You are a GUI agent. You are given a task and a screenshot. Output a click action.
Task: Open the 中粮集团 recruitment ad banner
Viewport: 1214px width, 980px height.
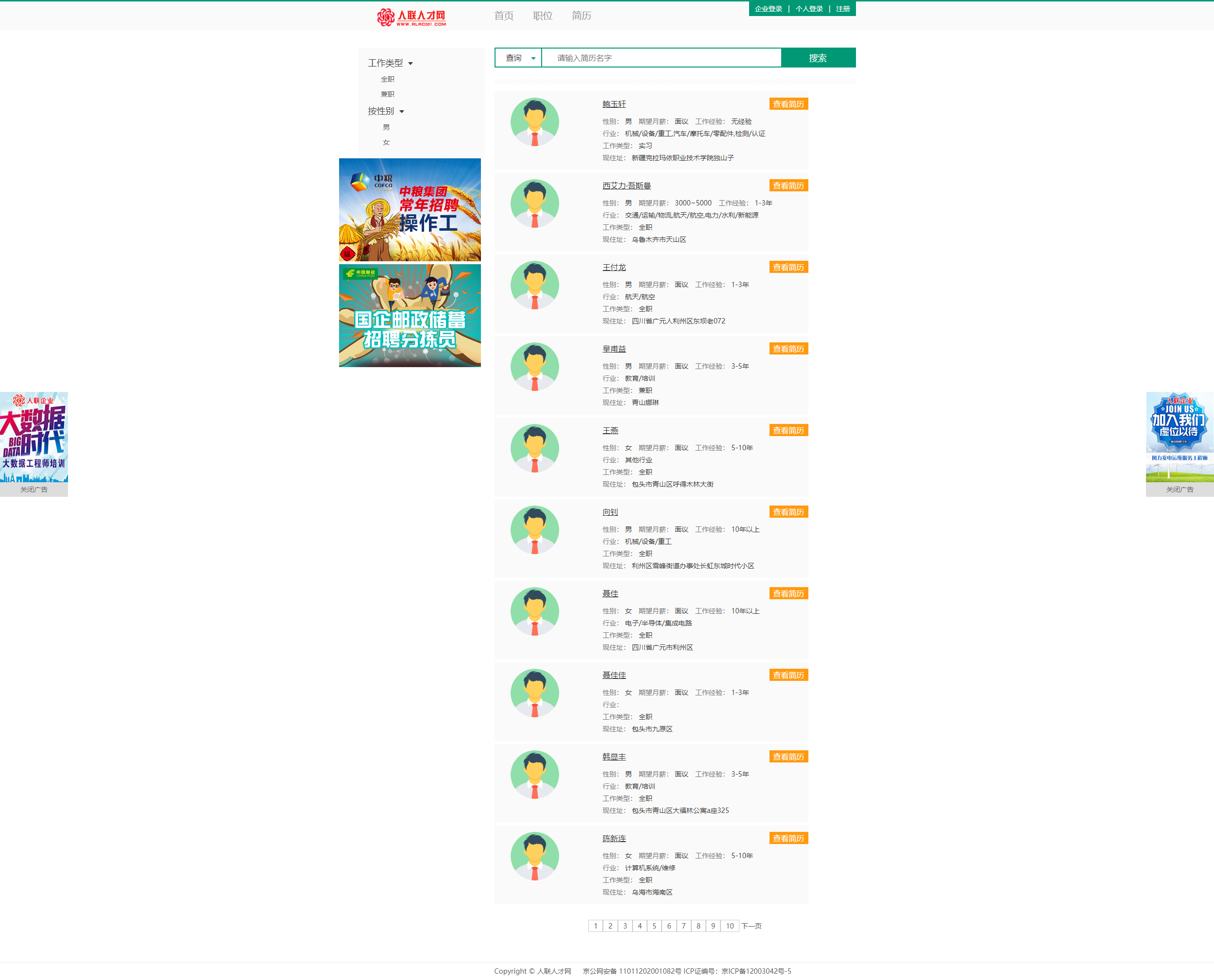(410, 209)
